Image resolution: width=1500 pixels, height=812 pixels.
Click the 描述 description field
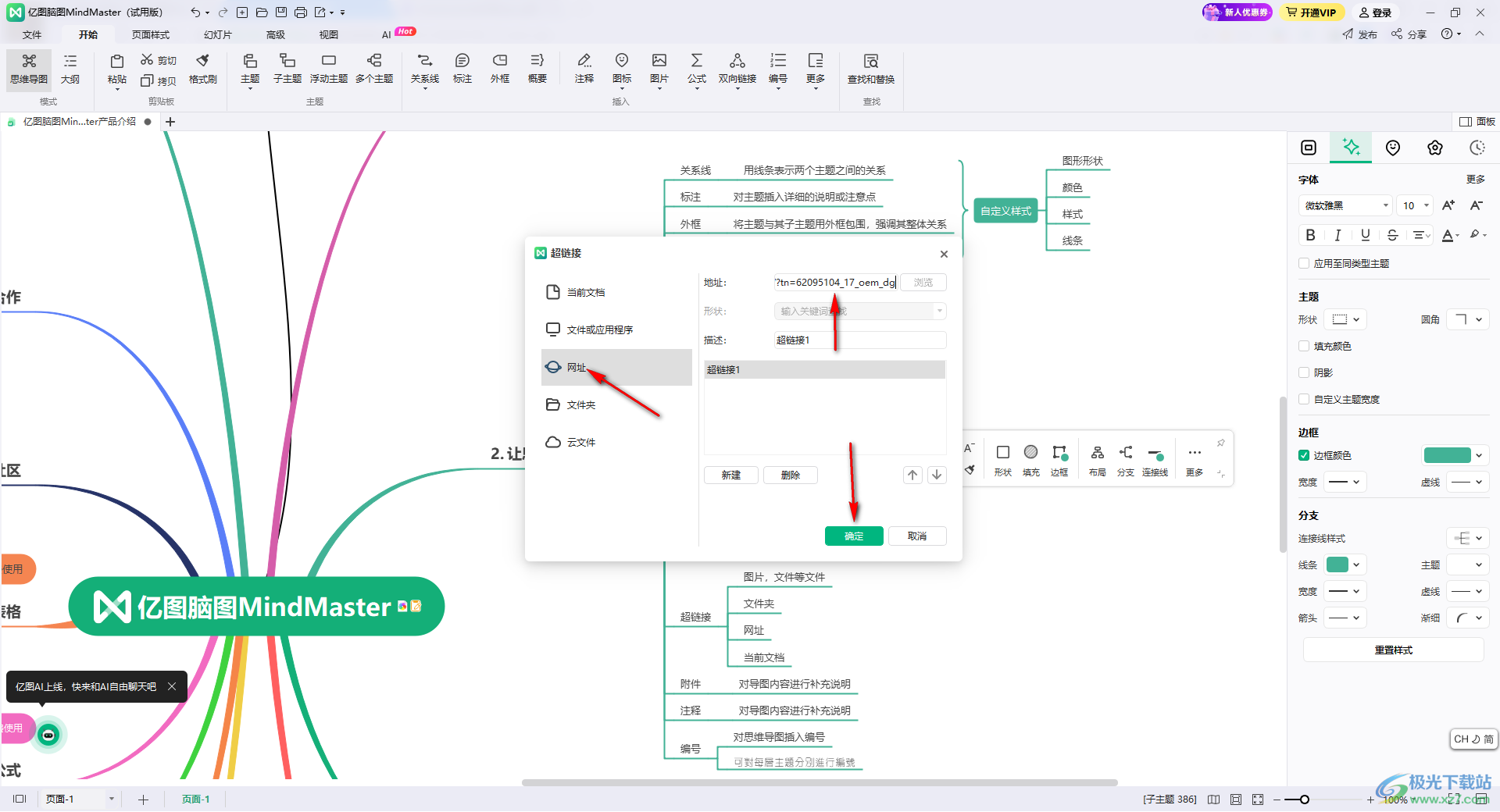pos(860,340)
